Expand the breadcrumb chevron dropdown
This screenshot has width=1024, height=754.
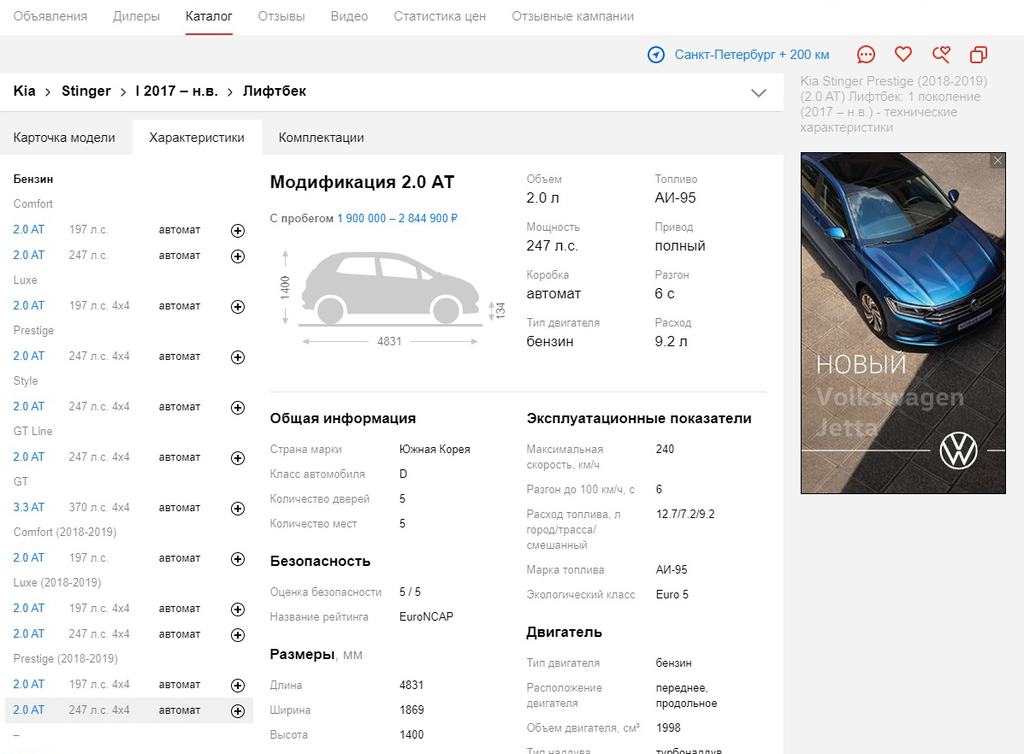[x=758, y=93]
